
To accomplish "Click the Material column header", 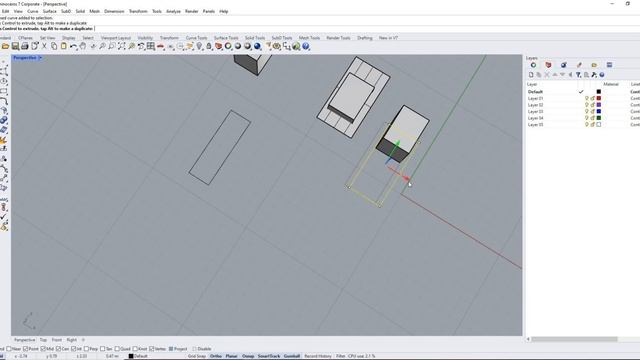I will pyautogui.click(x=611, y=84).
